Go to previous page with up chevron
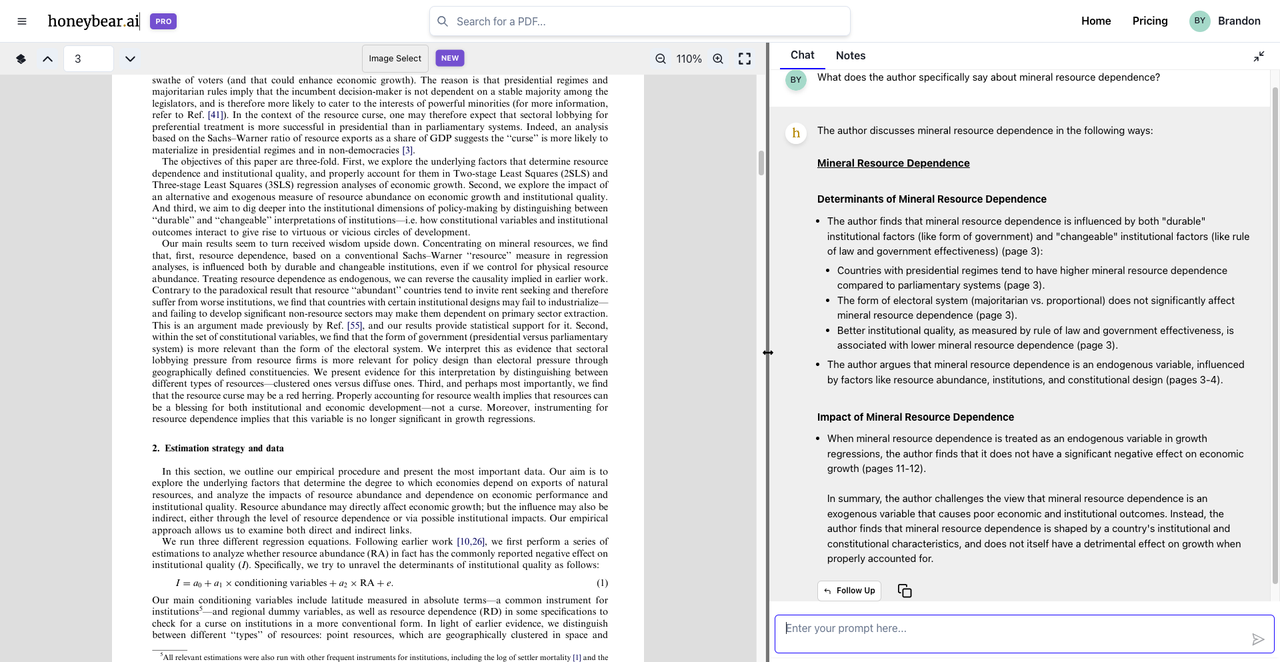The width and height of the screenshot is (1280, 662). [x=47, y=59]
